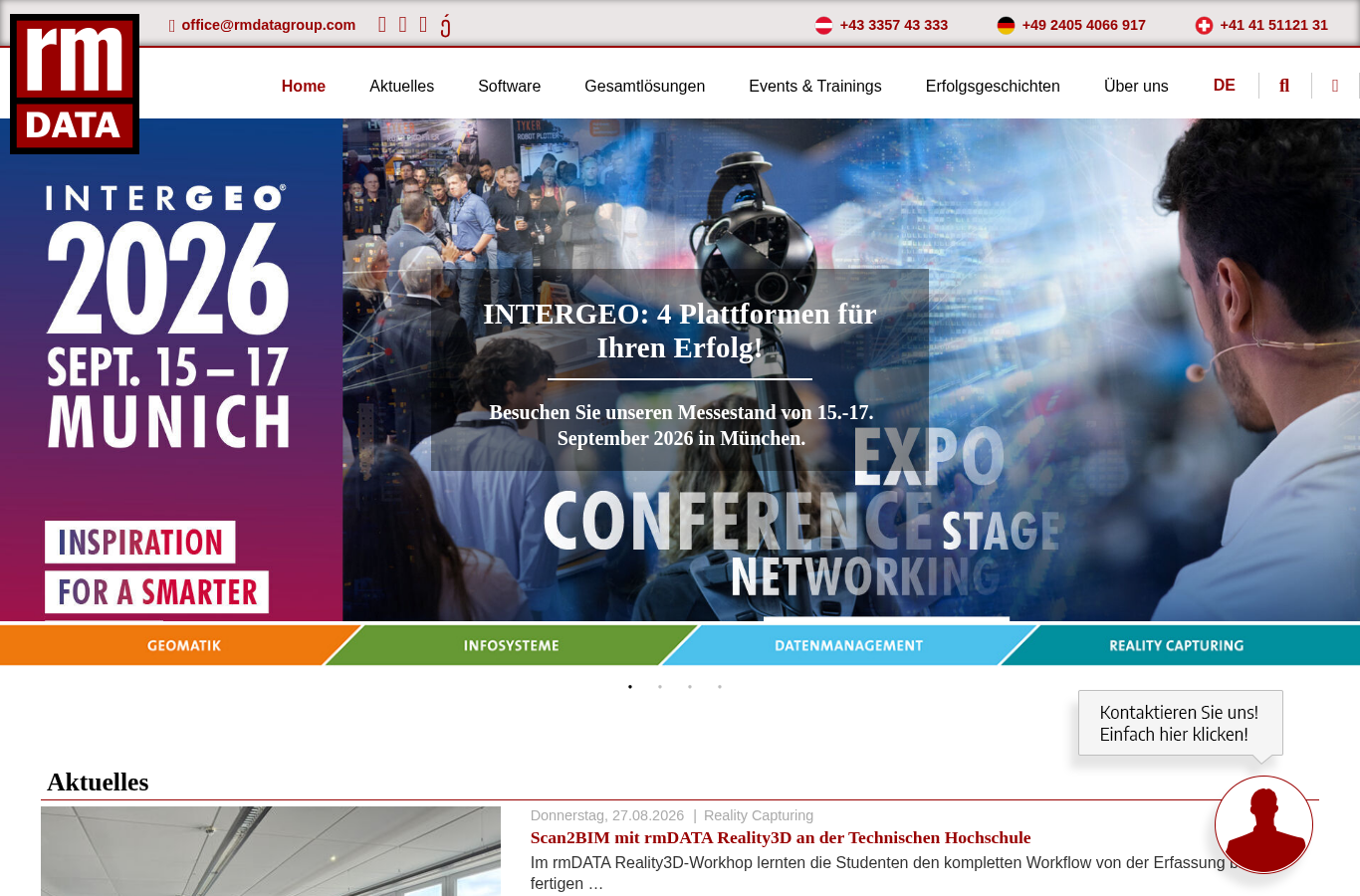
Task: Click the date 'Donnerstag, 27.08.2026'
Action: pos(607,815)
